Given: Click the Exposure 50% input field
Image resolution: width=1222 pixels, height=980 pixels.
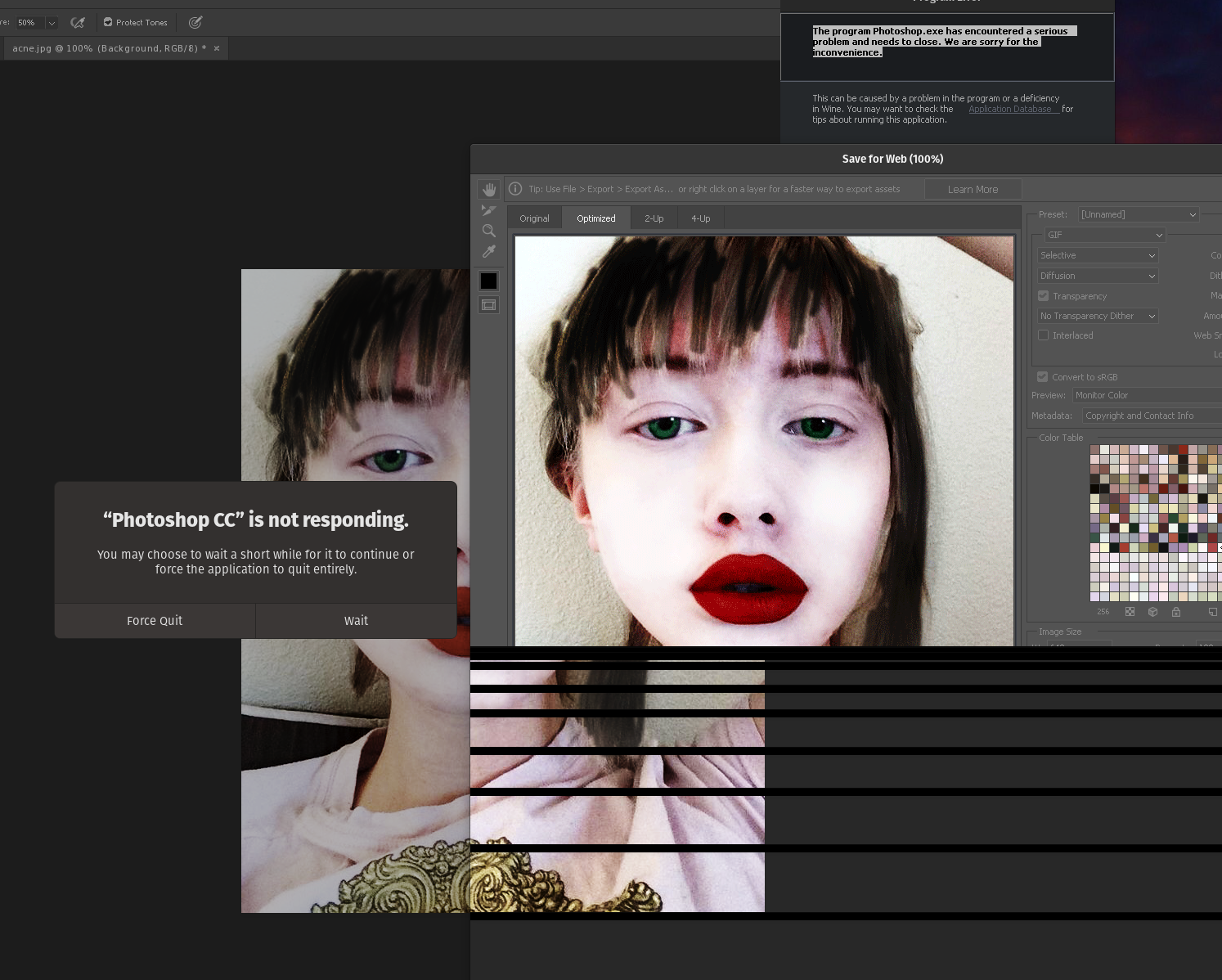Looking at the screenshot, I should (29, 23).
